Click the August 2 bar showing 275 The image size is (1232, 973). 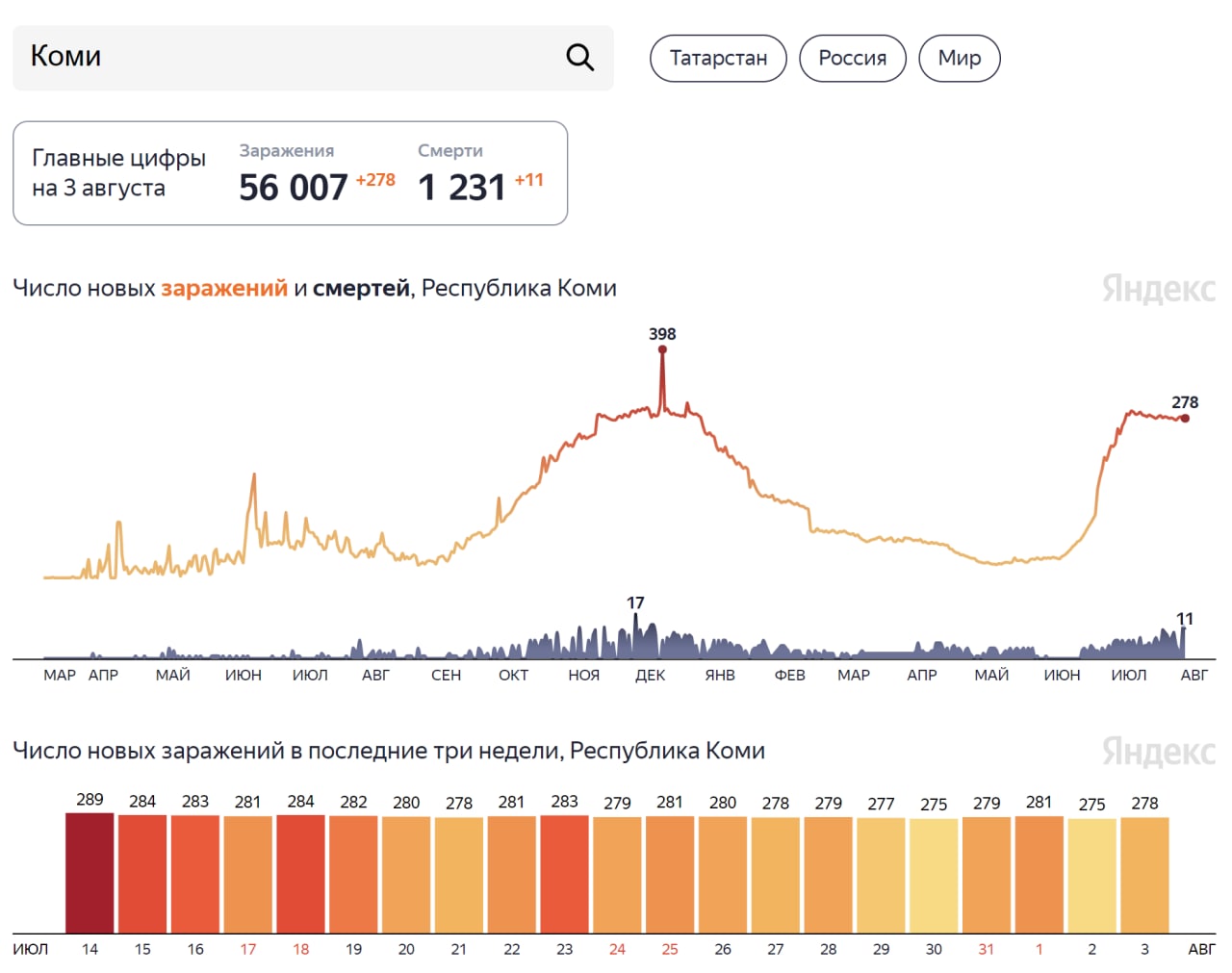(x=1091, y=876)
